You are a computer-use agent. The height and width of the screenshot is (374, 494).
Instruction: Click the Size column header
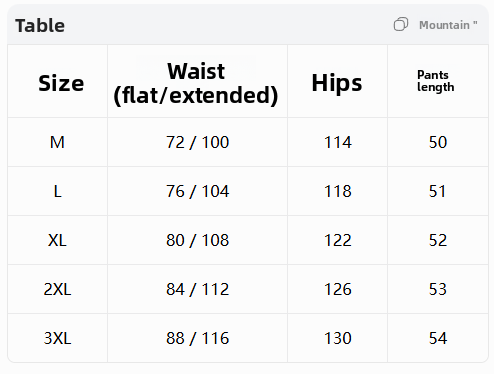[x=61, y=83]
